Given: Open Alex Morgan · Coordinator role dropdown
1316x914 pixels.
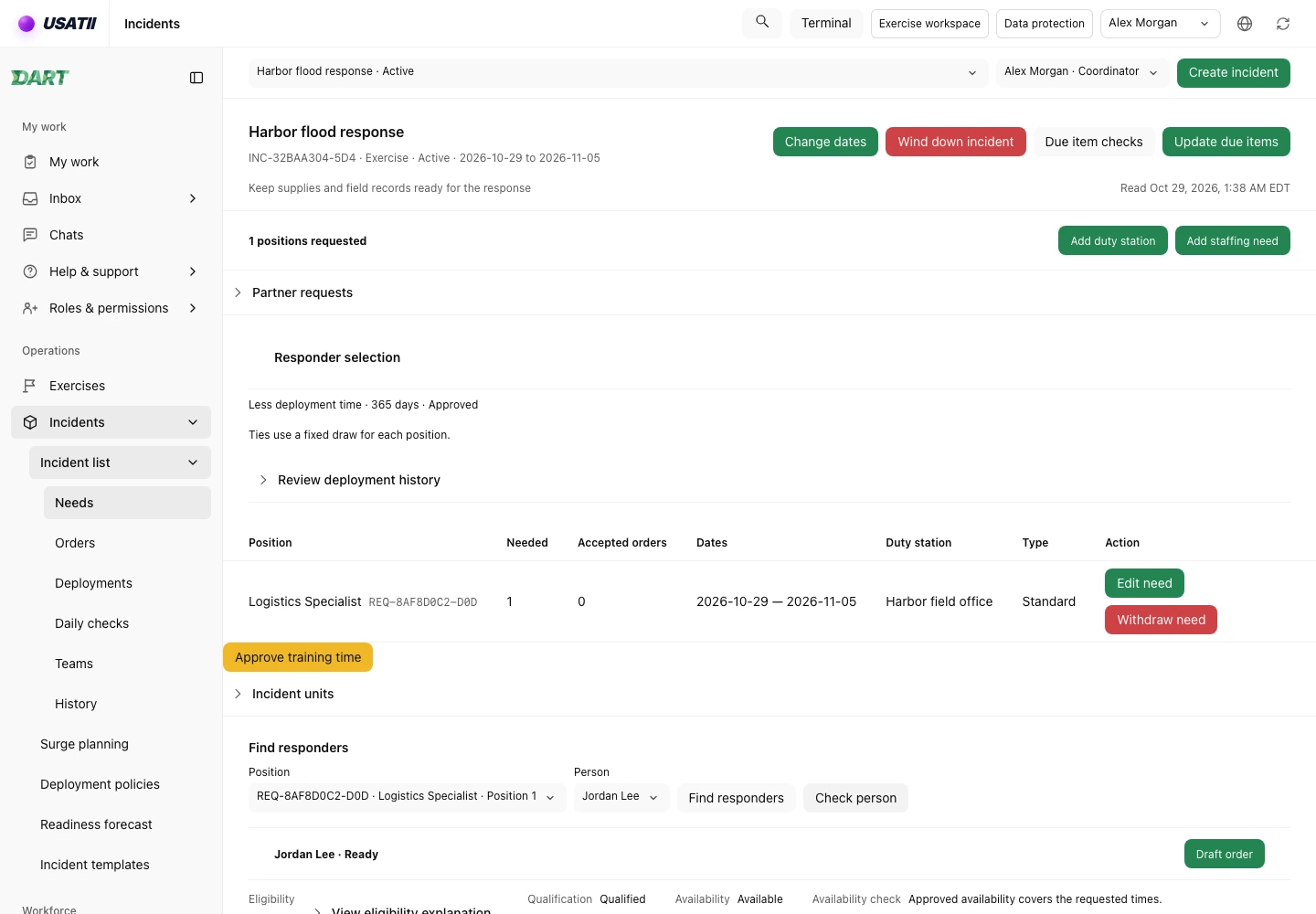Looking at the screenshot, I should (1082, 72).
